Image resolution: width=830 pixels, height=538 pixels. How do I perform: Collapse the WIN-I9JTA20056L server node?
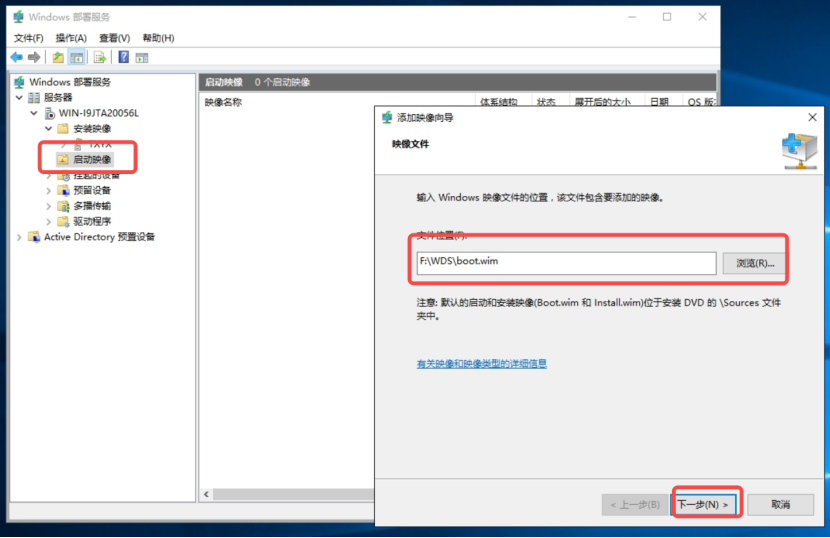pyautogui.click(x=34, y=113)
